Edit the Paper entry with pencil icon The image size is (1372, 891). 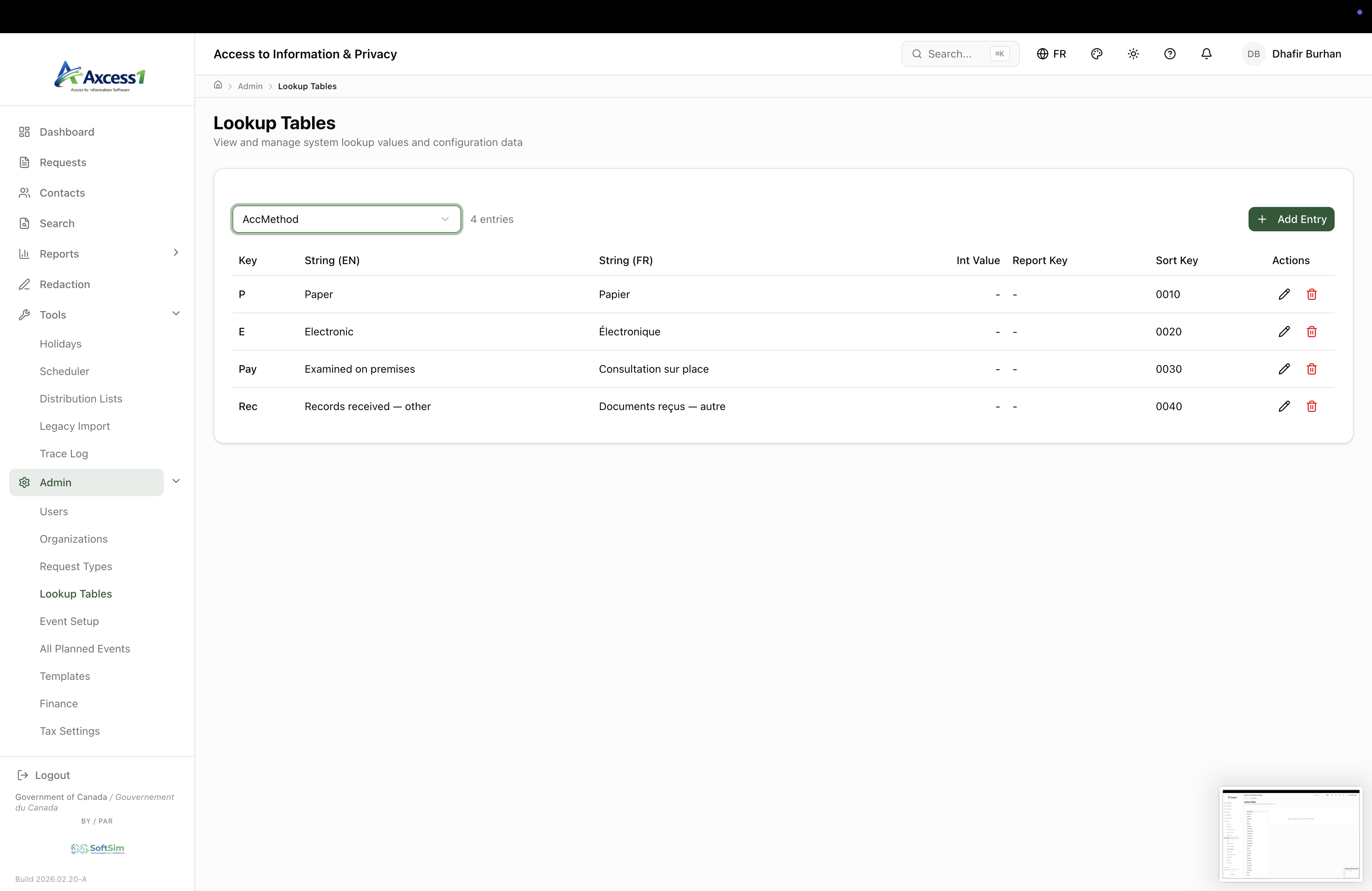pyautogui.click(x=1284, y=295)
